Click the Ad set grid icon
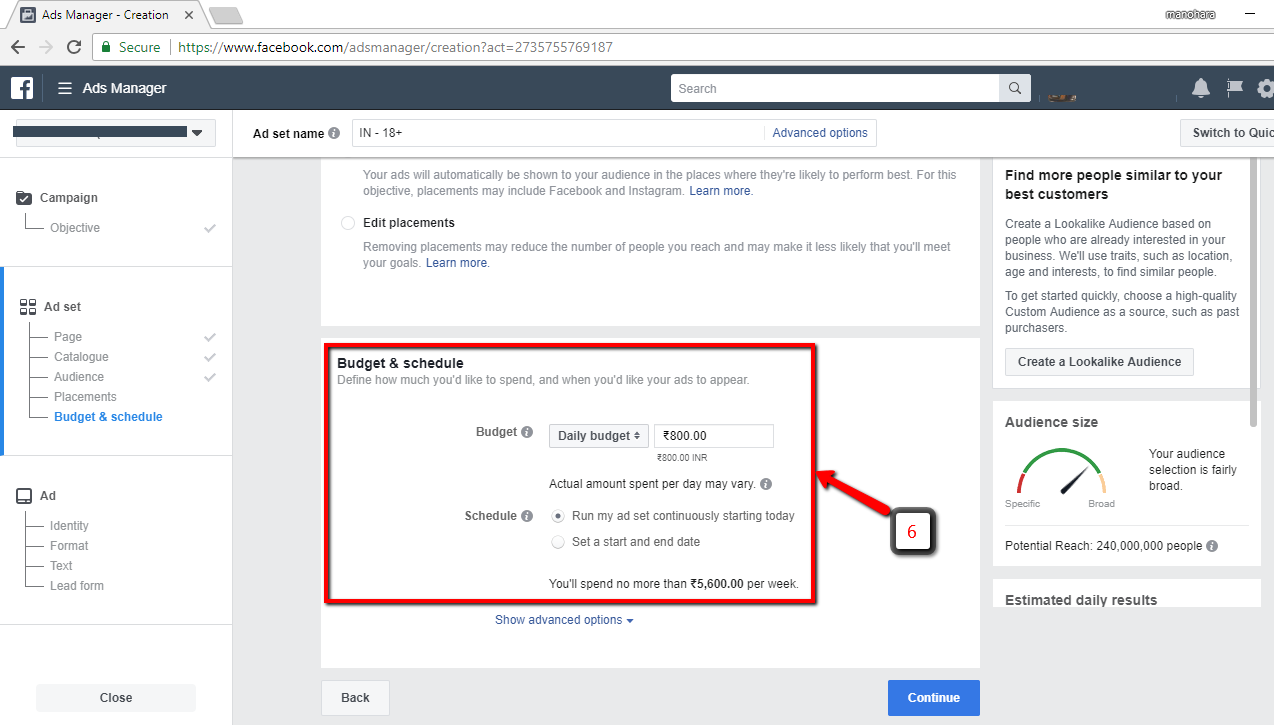Screen dimensions: 1274x725 [x=28, y=307]
